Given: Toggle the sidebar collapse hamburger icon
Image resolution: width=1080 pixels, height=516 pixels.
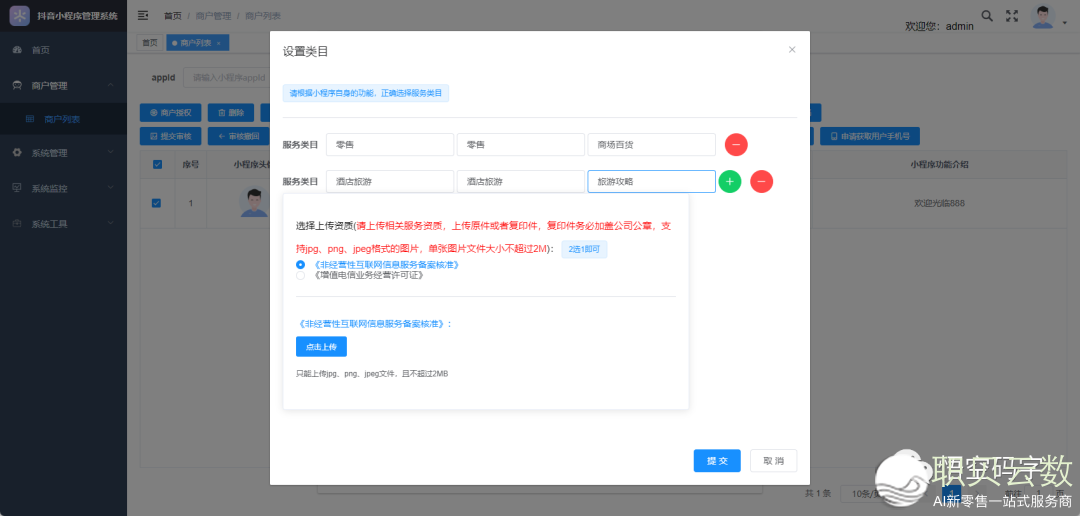Looking at the screenshot, I should coord(143,15).
